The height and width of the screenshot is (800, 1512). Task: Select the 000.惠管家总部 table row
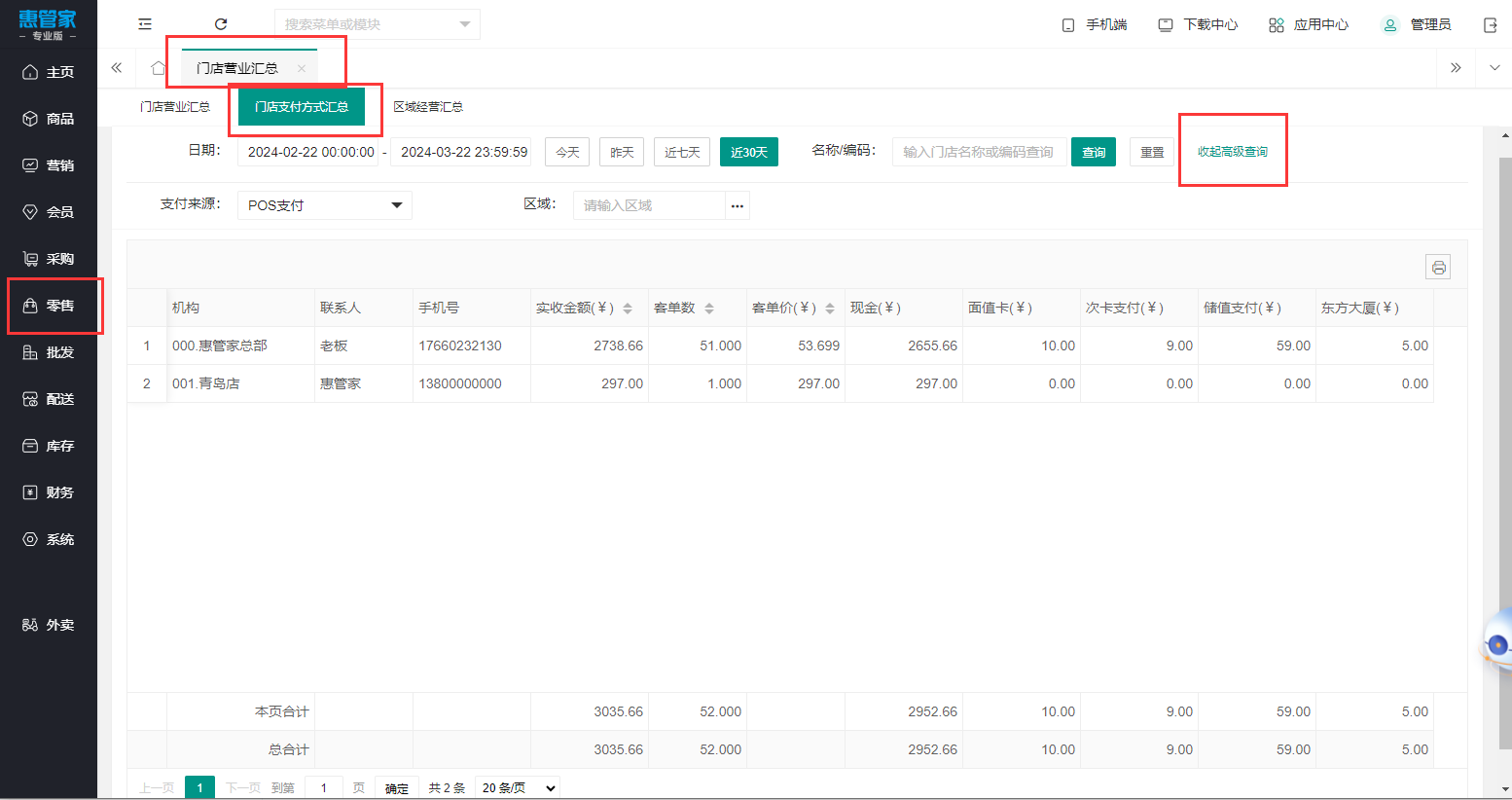[780, 345]
